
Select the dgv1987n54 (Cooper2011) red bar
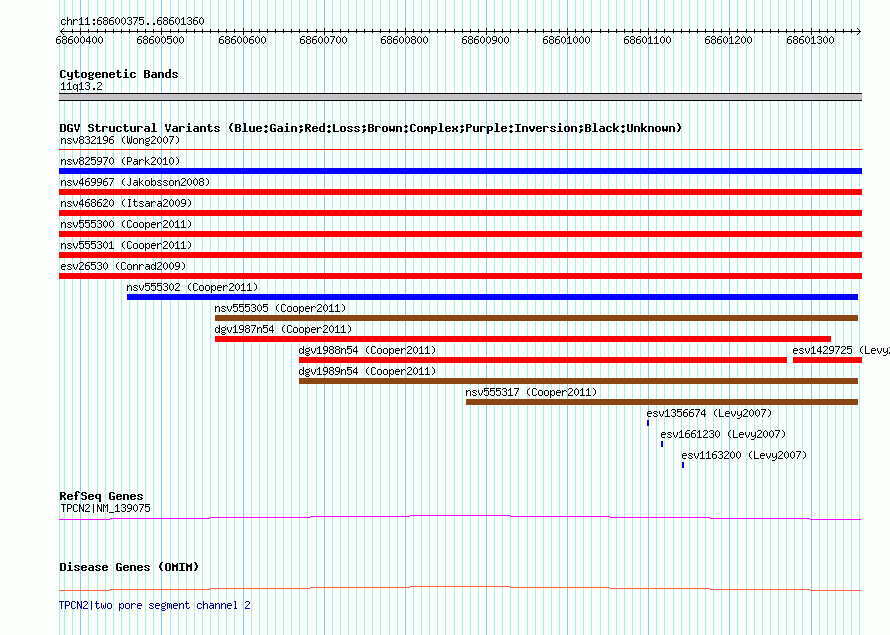click(523, 339)
